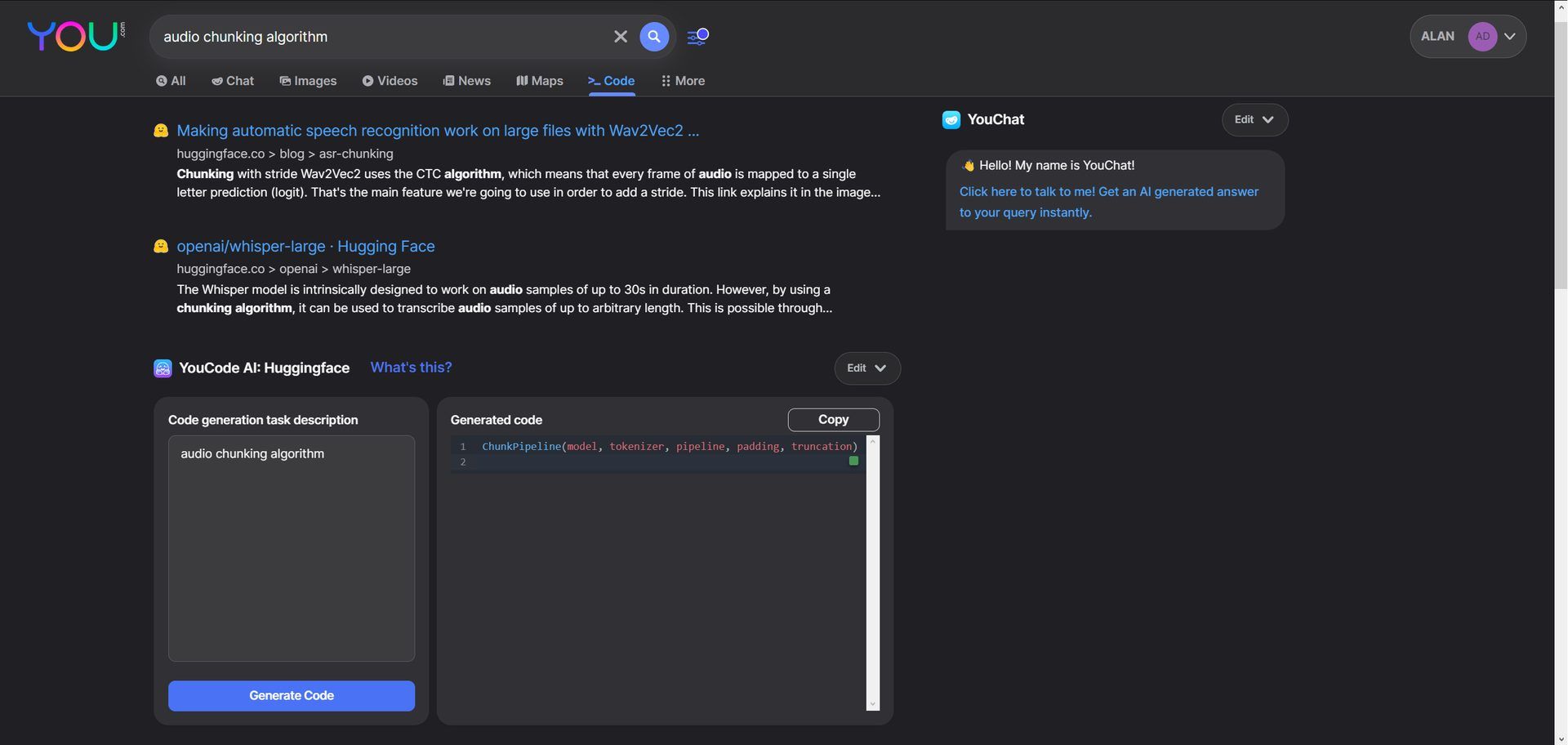The height and width of the screenshot is (745, 1568).
Task: Switch to the Images tab
Action: [x=308, y=81]
